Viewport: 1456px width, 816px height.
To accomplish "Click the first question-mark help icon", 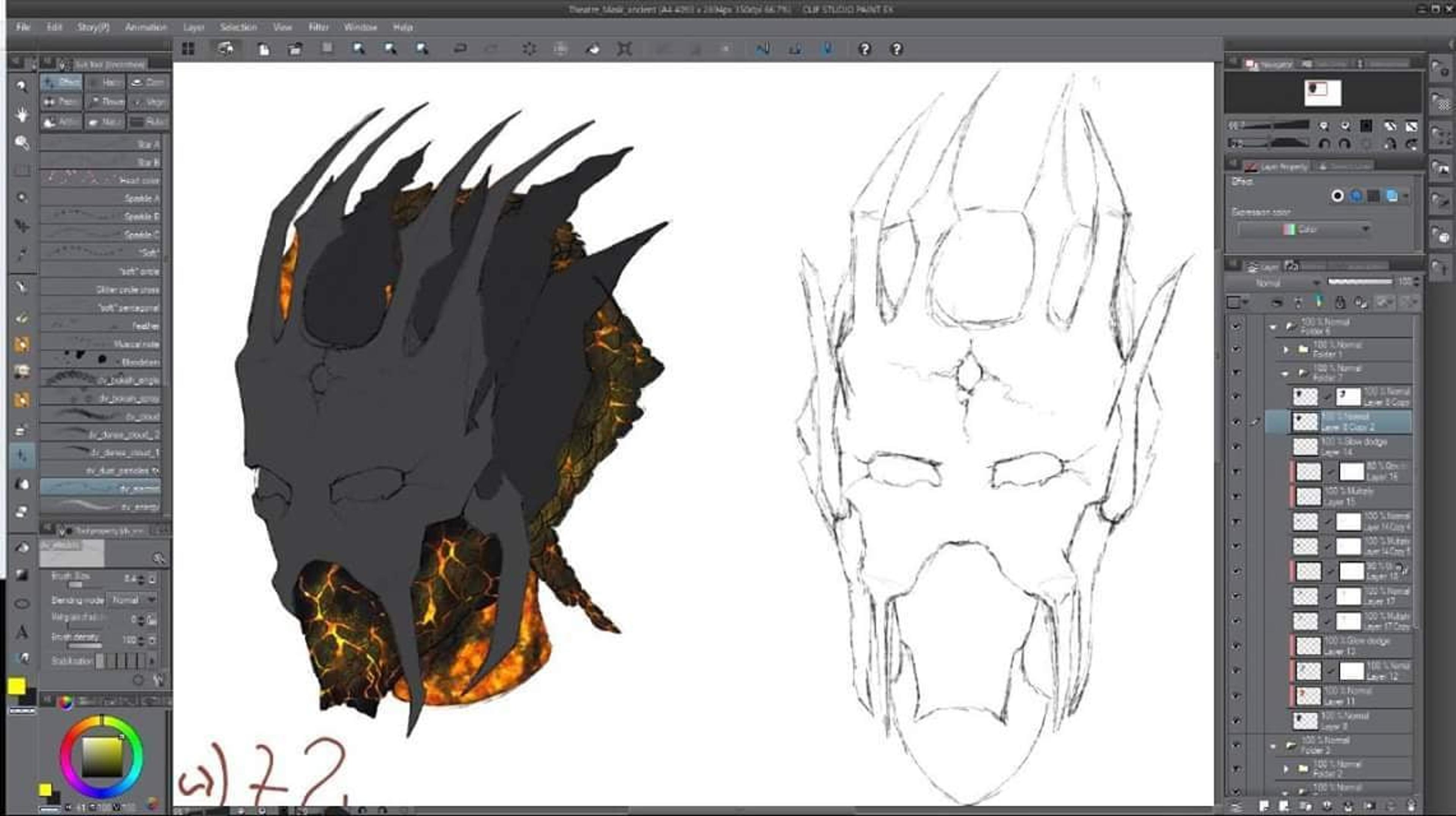I will pos(864,49).
